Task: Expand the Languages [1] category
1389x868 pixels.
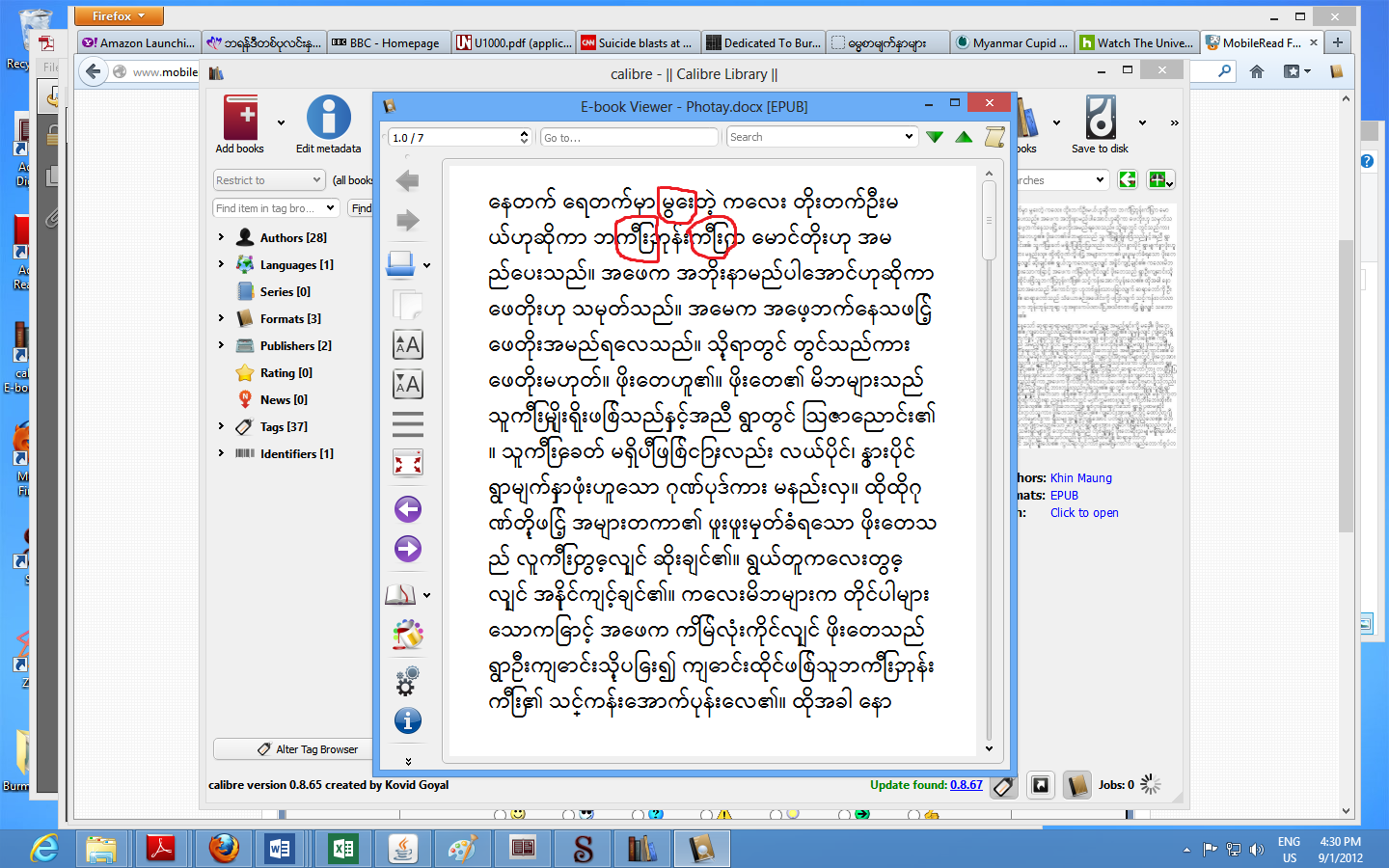Action: pyautogui.click(x=221, y=263)
